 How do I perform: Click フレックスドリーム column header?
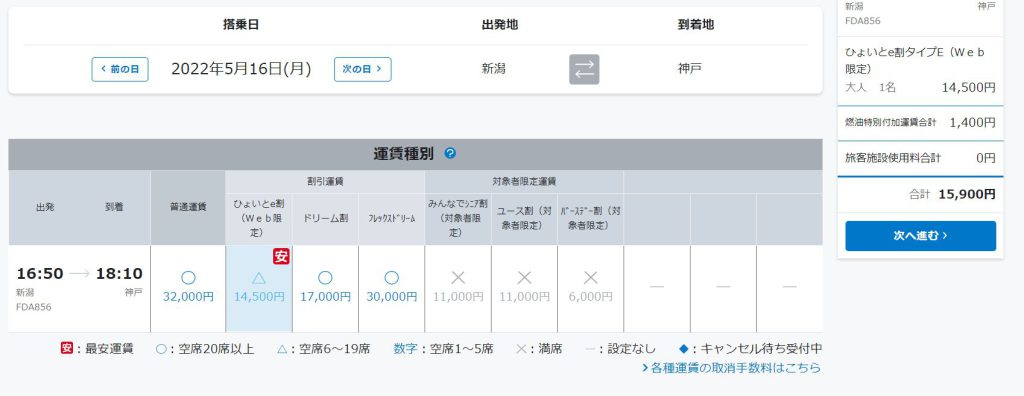coord(392,219)
